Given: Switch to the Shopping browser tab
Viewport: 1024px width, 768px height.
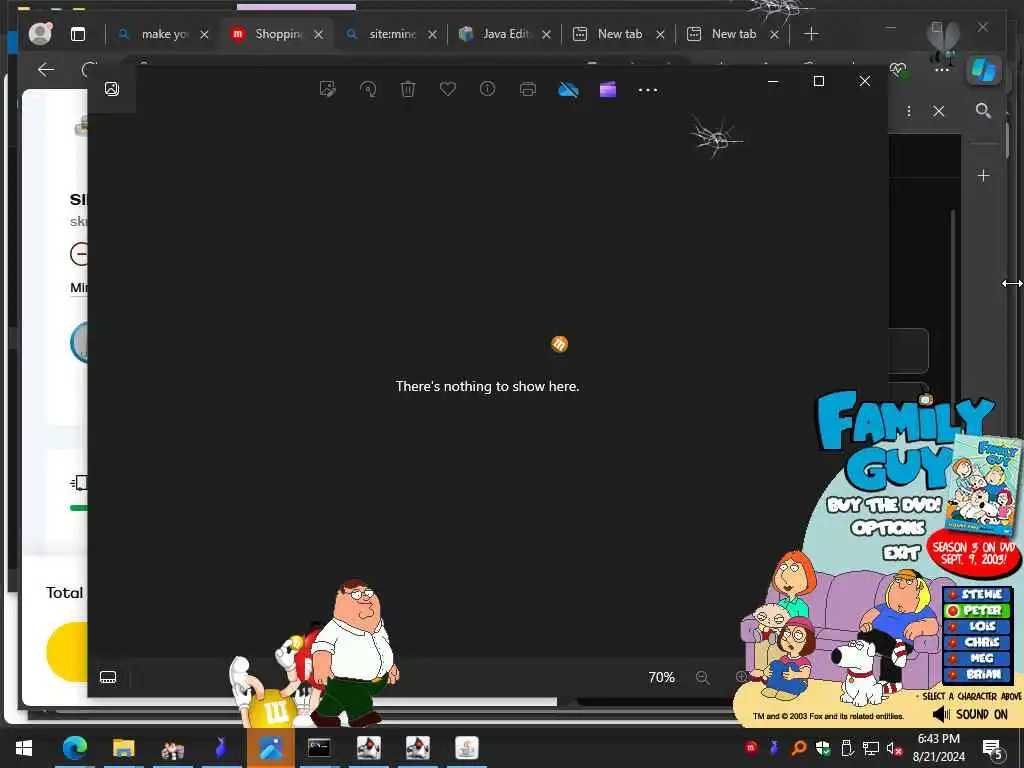Looking at the screenshot, I should tap(278, 34).
